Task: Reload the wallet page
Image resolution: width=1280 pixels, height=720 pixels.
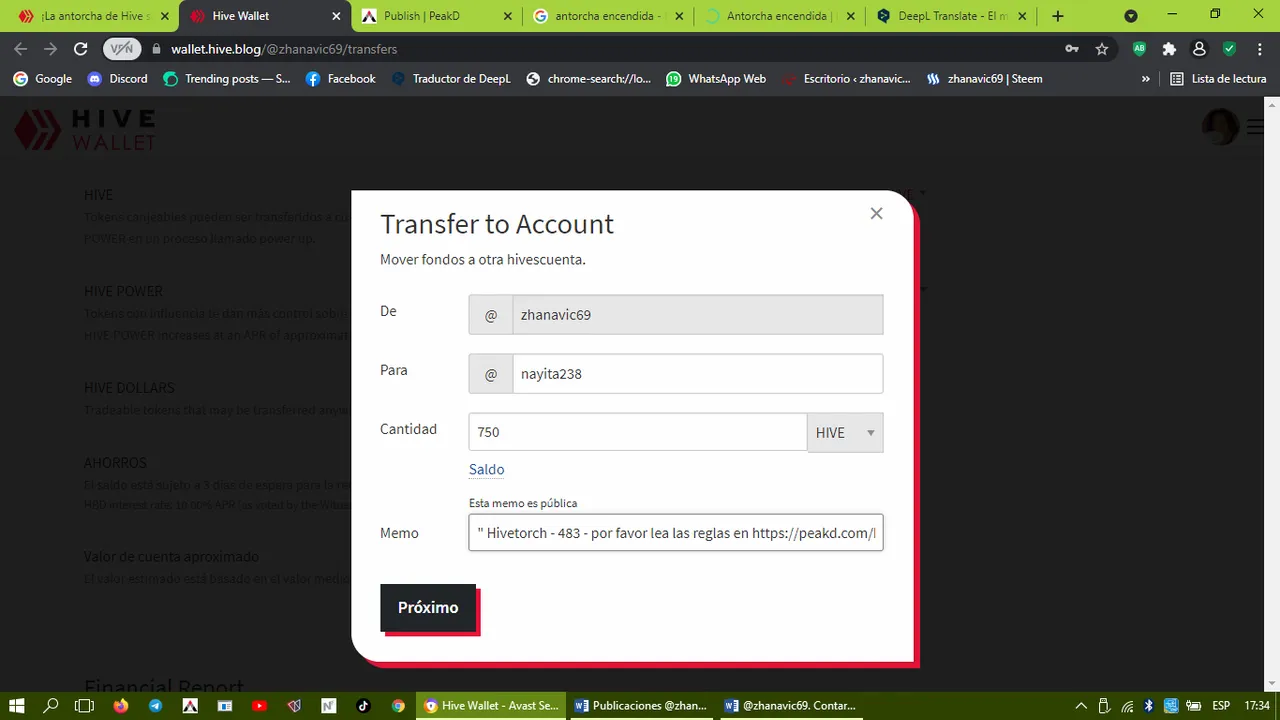Action: [x=81, y=49]
